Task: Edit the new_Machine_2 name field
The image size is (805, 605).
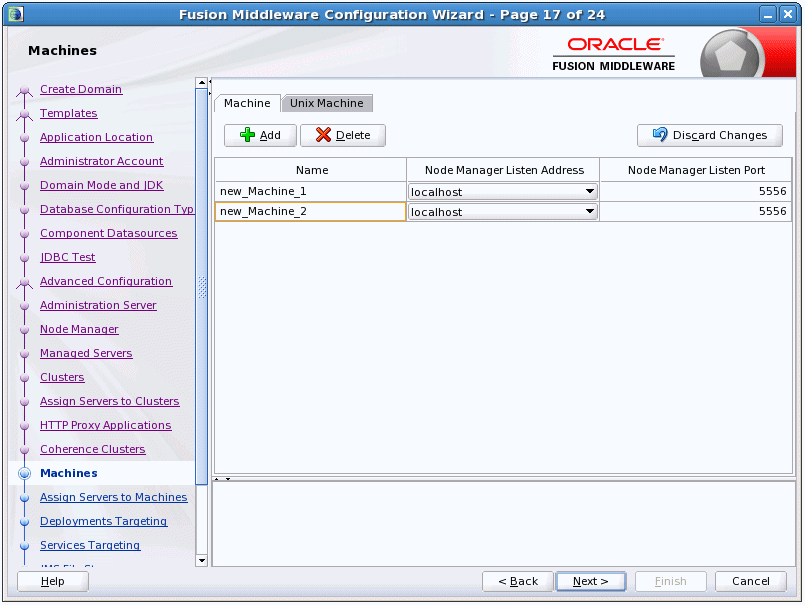Action: [311, 211]
